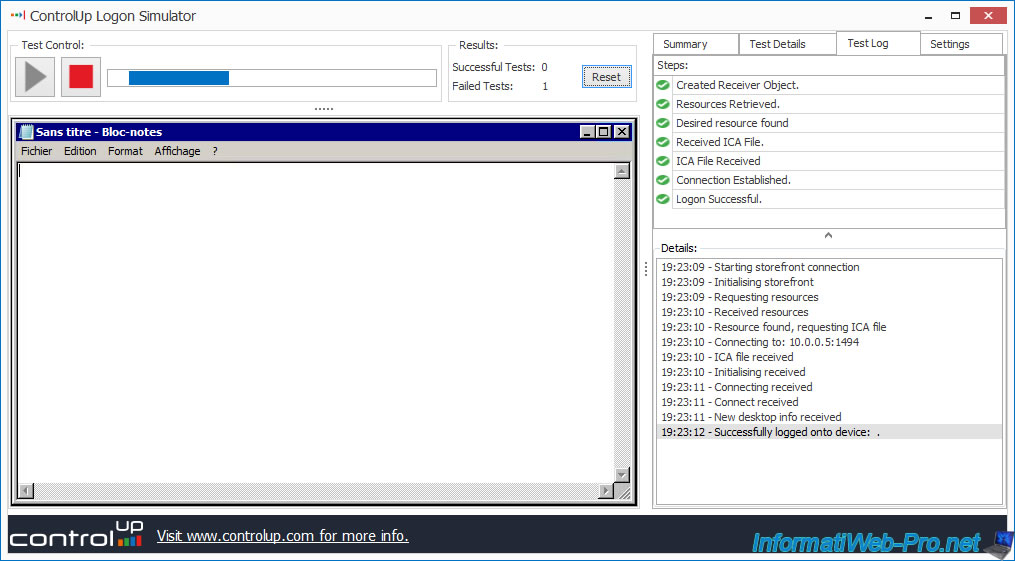Click the Bloc-notes vertical scroll down arrow
1015x561 pixels.
coord(621,475)
